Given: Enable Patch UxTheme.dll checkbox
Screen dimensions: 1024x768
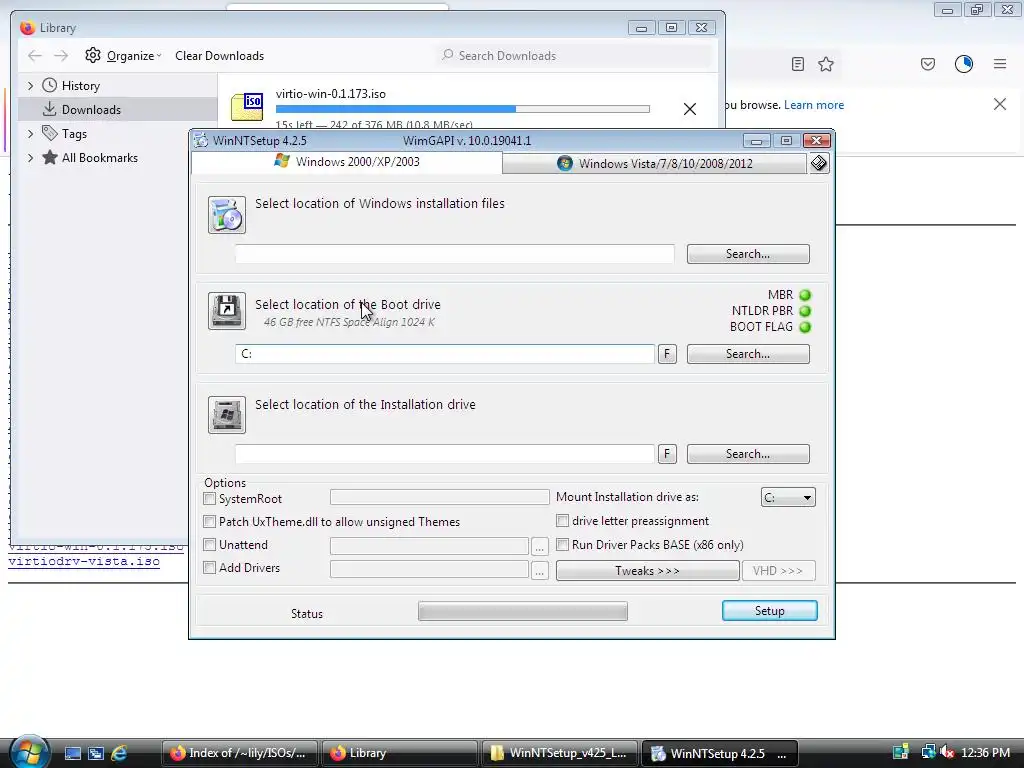Looking at the screenshot, I should [210, 522].
